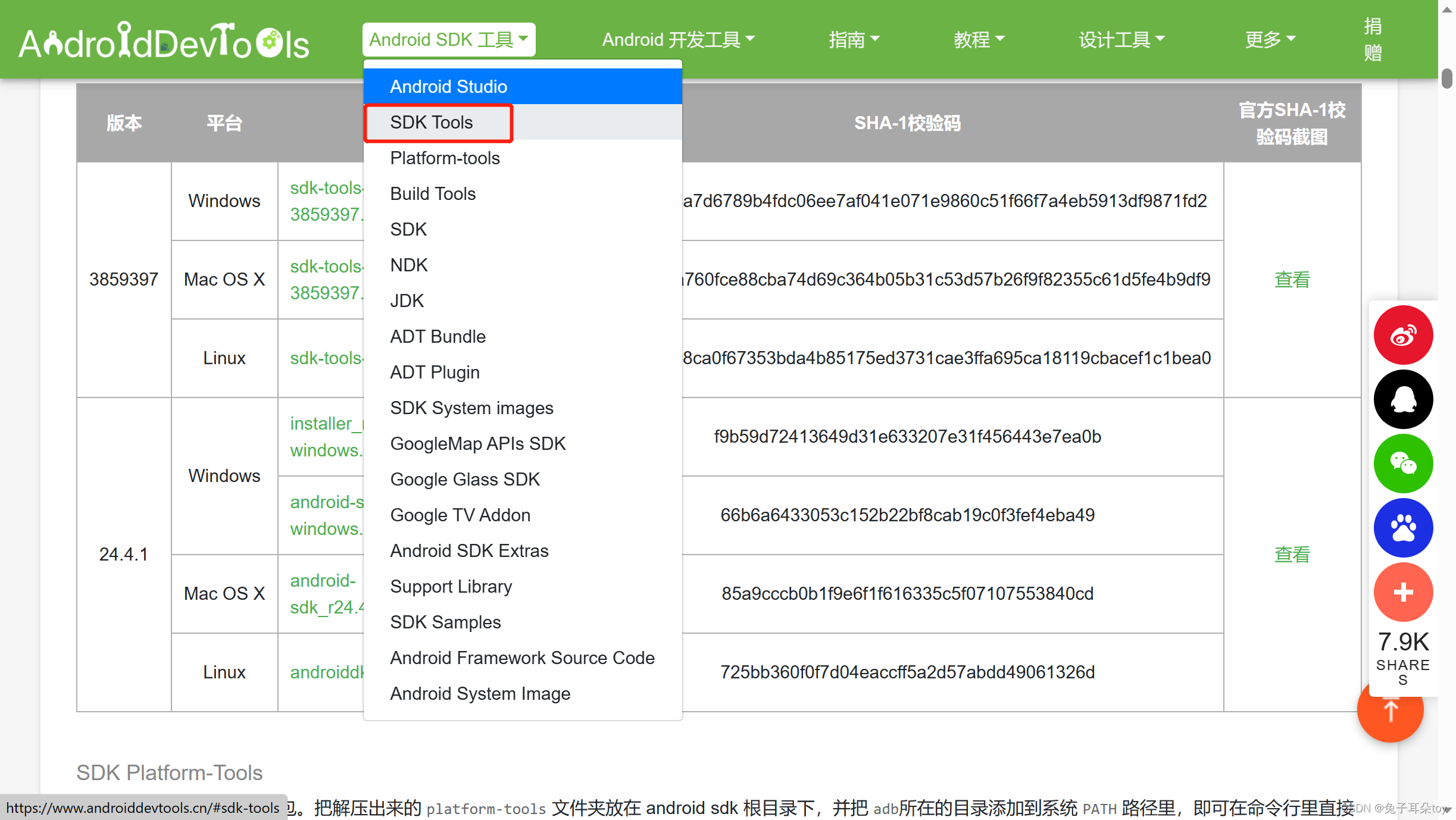Download android-sdk windows zip link
The width and height of the screenshot is (1456, 820).
pos(326,515)
